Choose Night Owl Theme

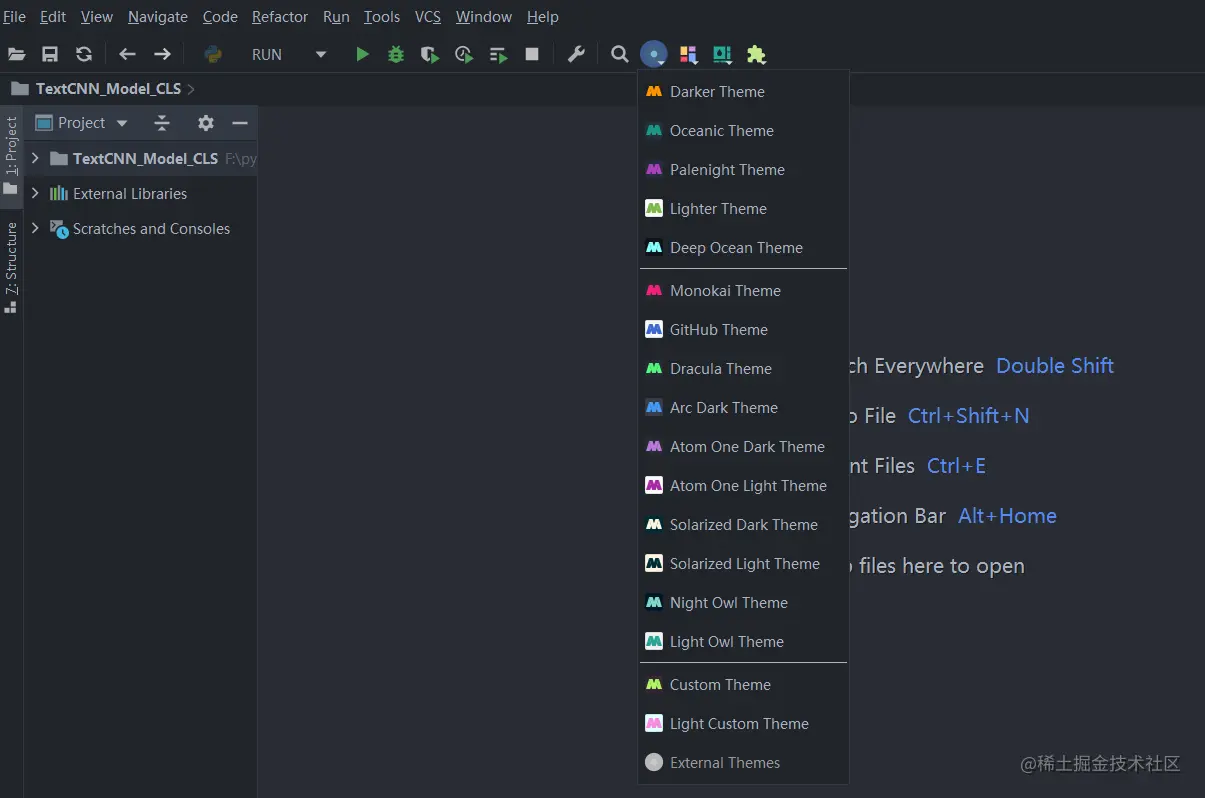pos(743,603)
